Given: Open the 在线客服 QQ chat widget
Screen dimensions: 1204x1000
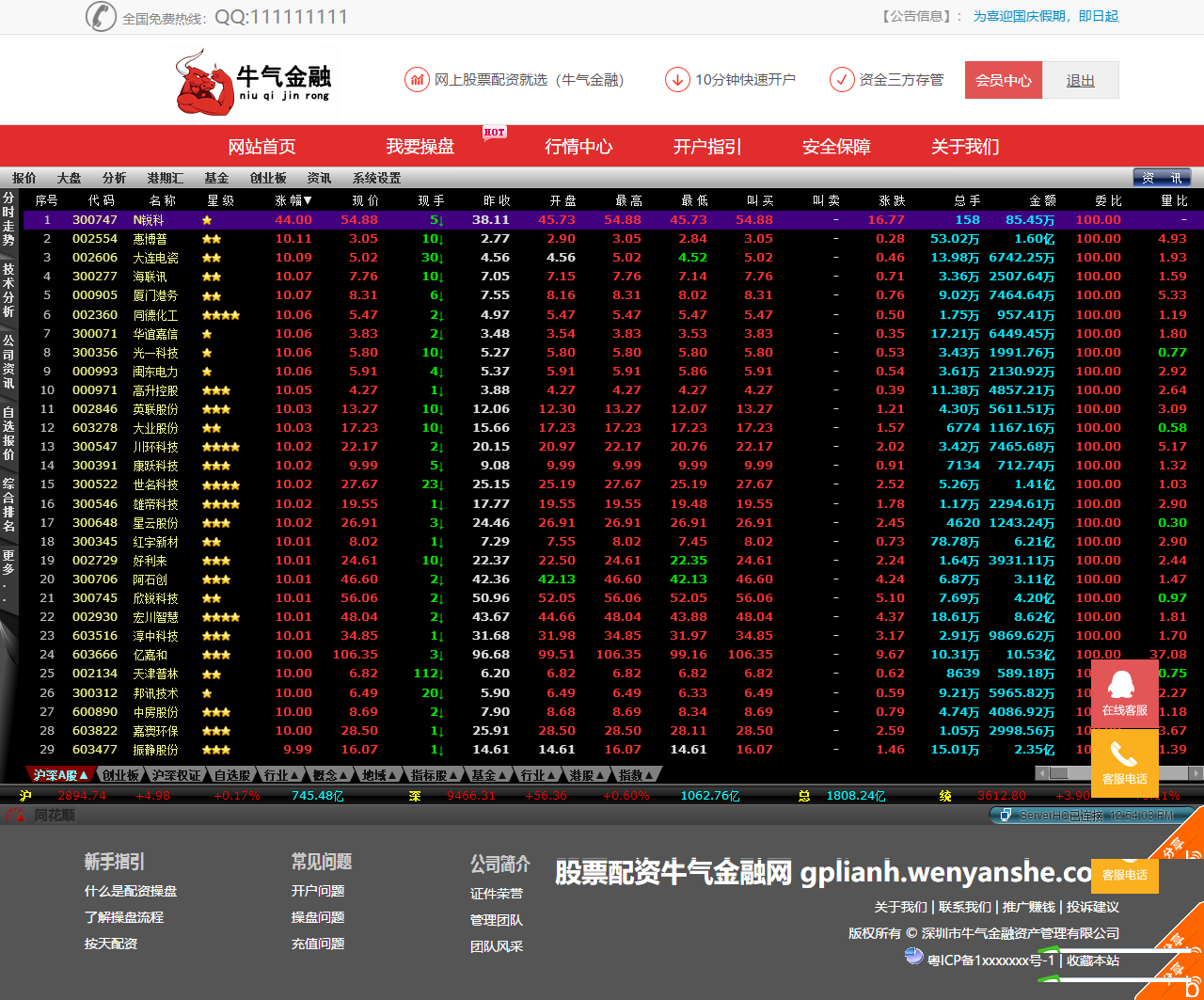Looking at the screenshot, I should coord(1124,692).
